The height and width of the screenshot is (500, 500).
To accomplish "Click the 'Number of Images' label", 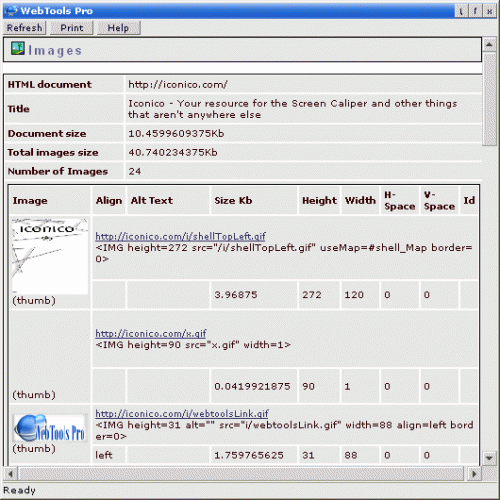I will tap(58, 171).
